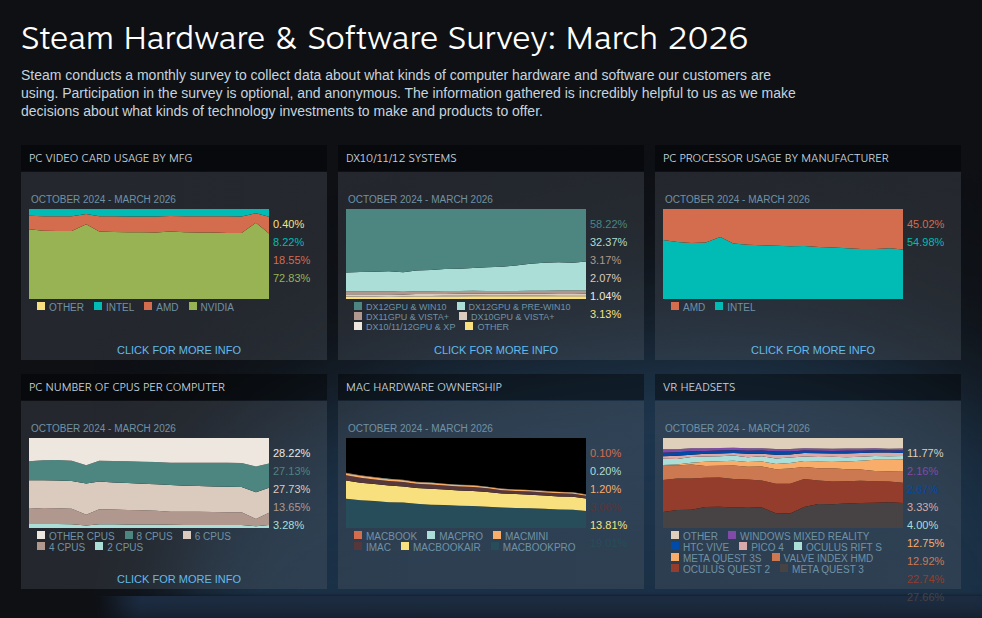Click the INTEL legend entry in processor chart
982x618 pixels.
[735, 307]
